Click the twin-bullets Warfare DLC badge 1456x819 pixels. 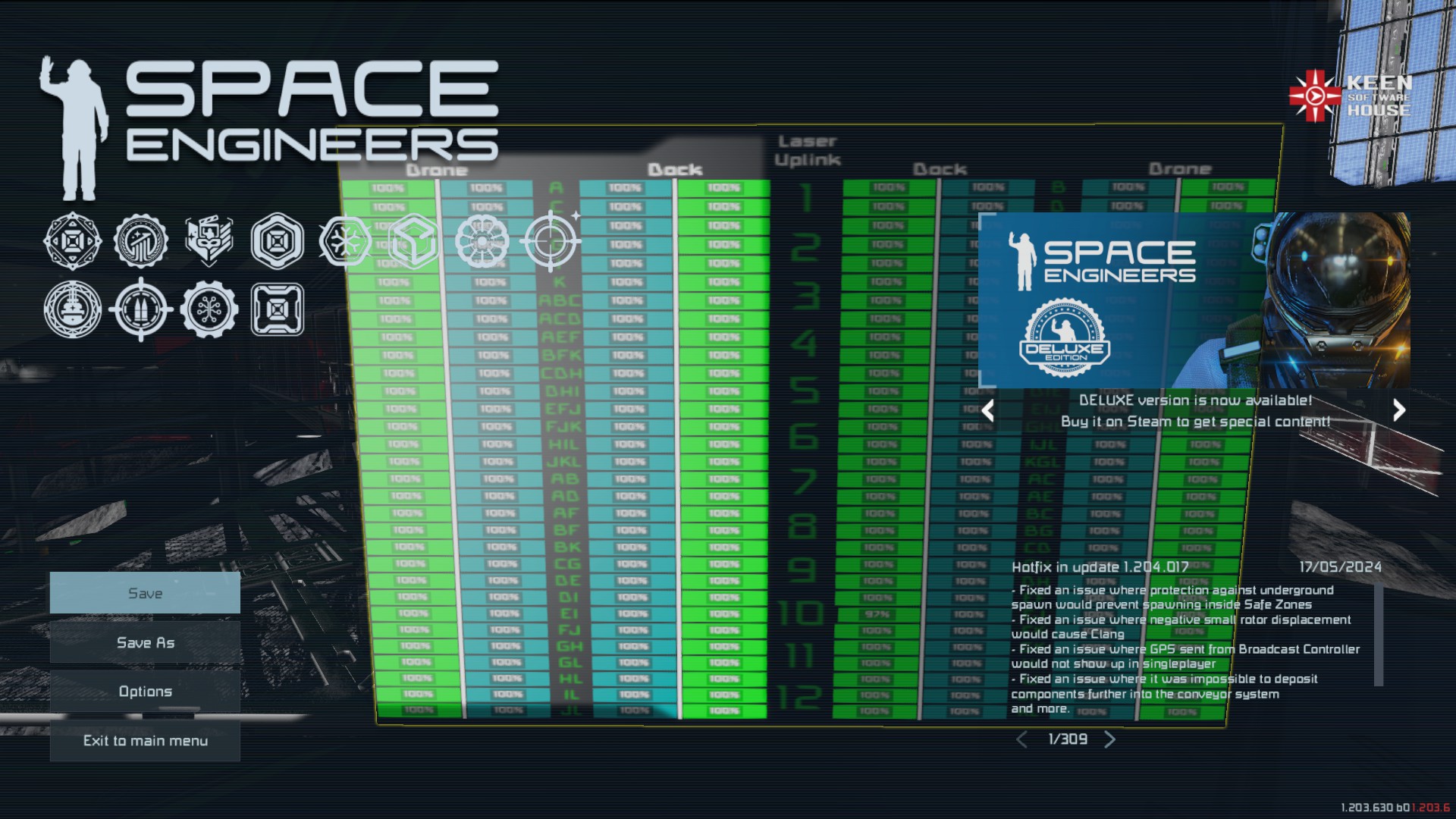[x=141, y=309]
